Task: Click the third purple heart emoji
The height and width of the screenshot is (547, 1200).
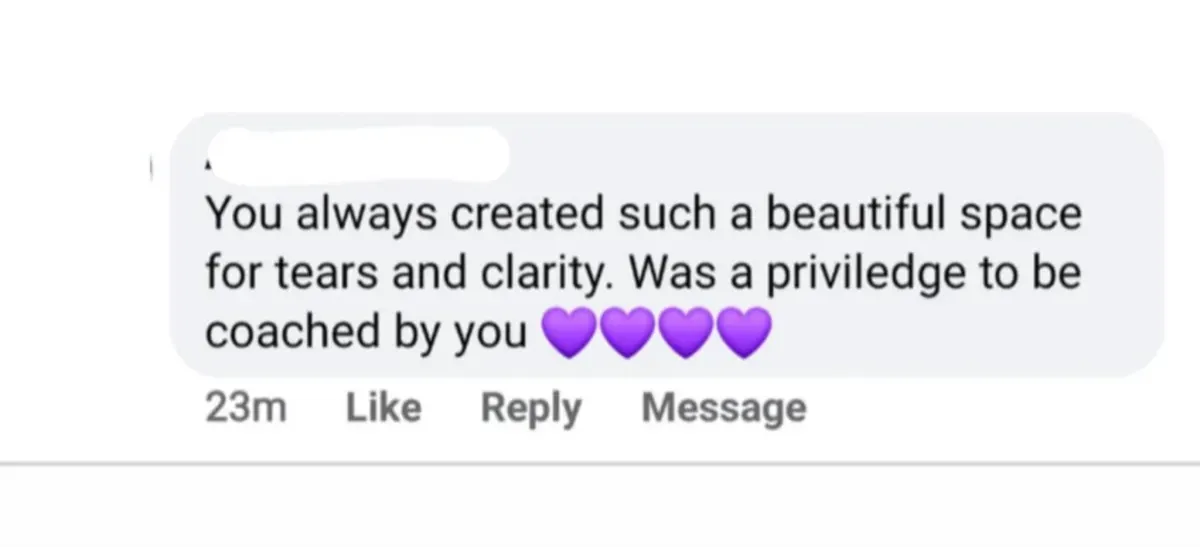Action: (x=688, y=333)
